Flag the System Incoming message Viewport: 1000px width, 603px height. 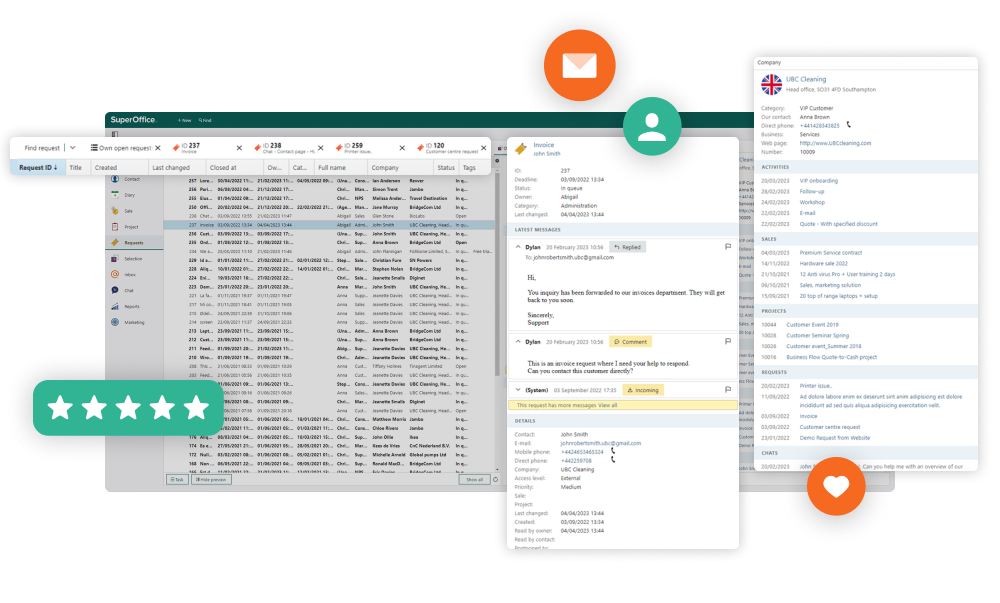coord(727,390)
